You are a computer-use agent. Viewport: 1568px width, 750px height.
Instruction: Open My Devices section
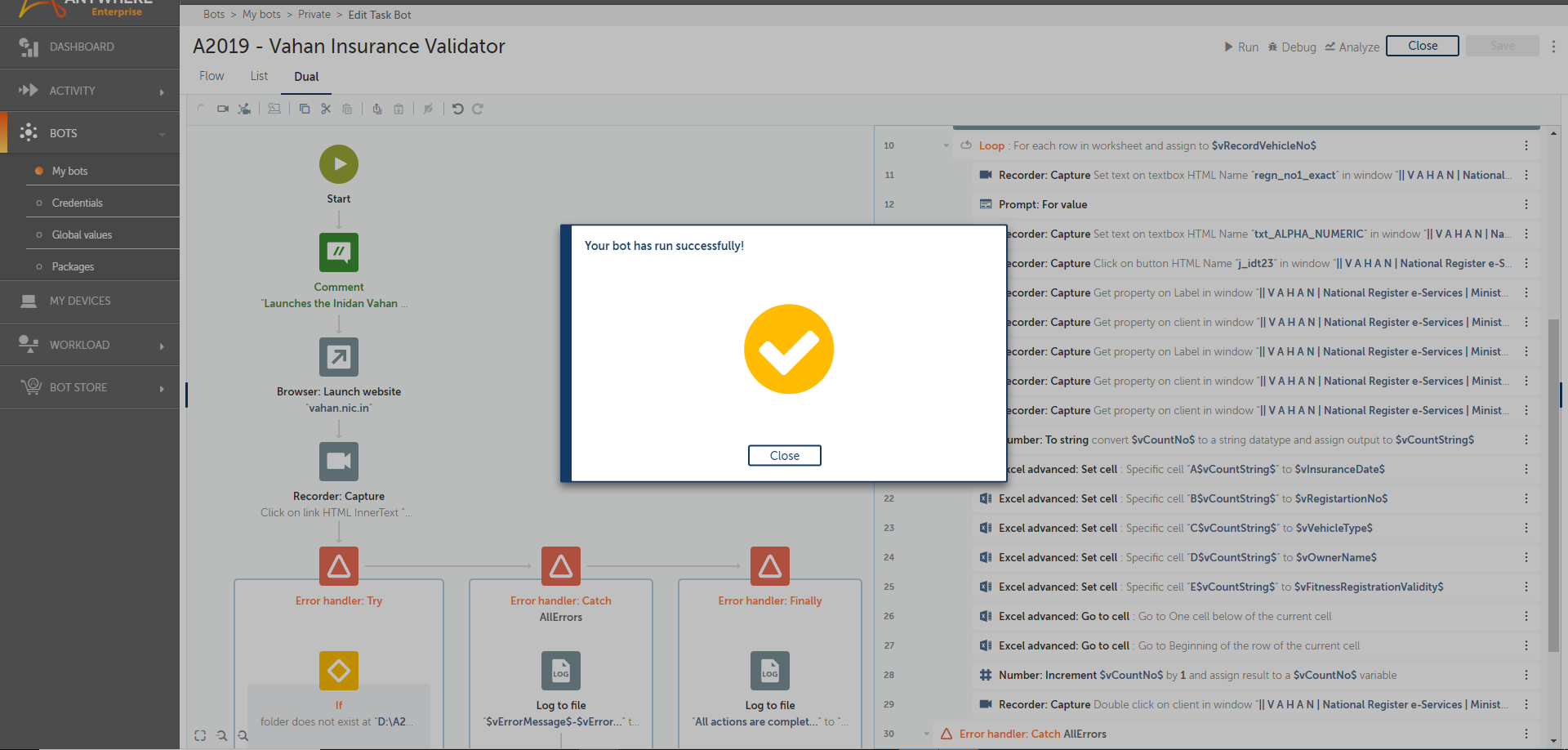pyautogui.click(x=90, y=301)
